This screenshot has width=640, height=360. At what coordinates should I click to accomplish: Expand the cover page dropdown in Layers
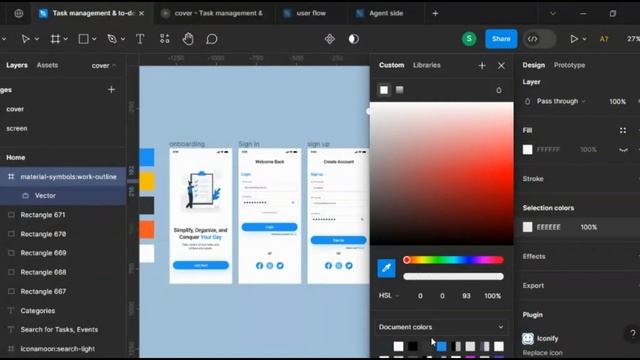point(104,65)
